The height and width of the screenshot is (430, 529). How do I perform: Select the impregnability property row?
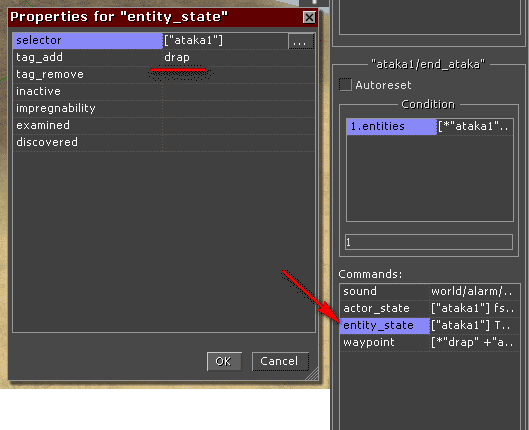tap(164, 109)
